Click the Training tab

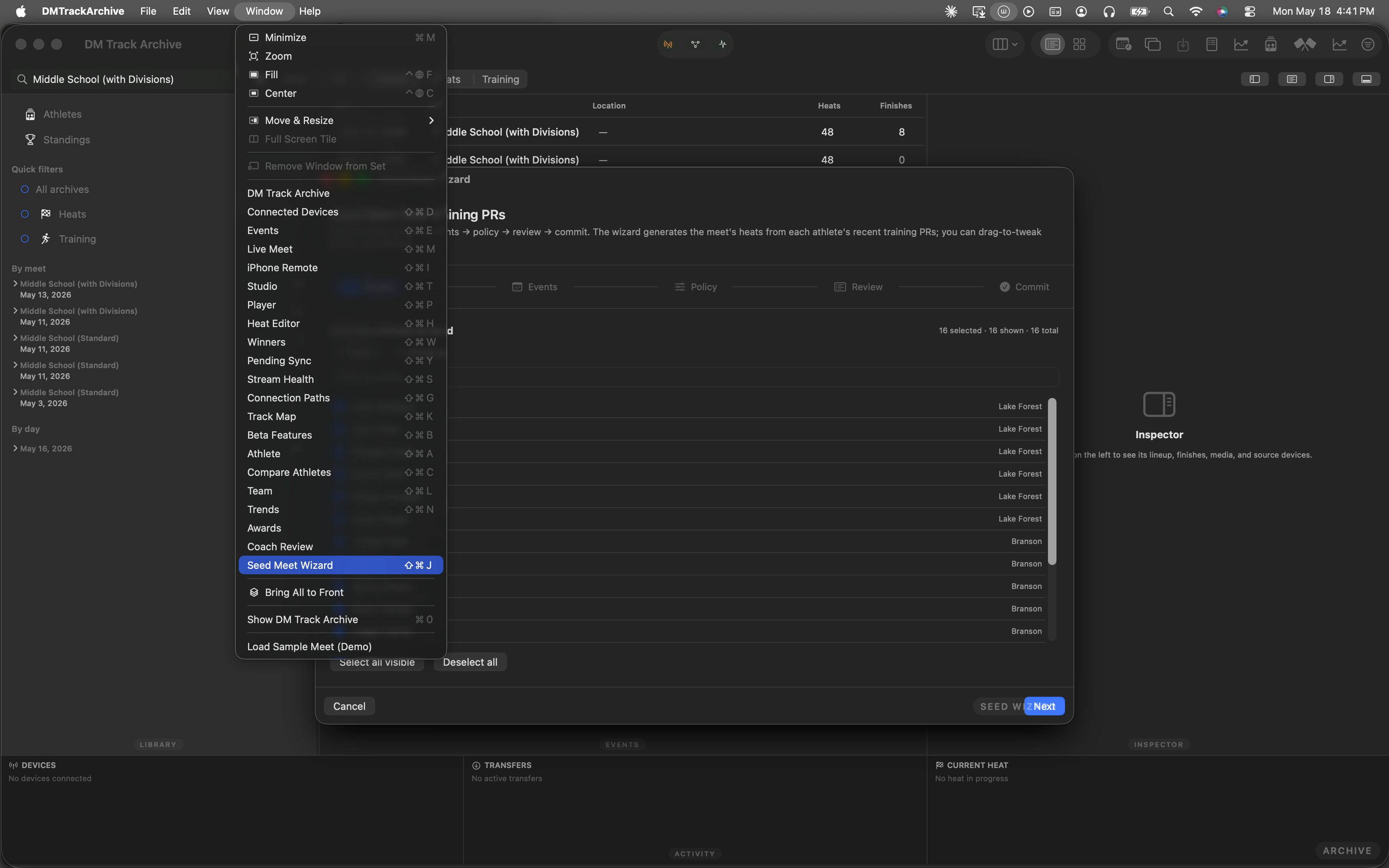tap(500, 79)
